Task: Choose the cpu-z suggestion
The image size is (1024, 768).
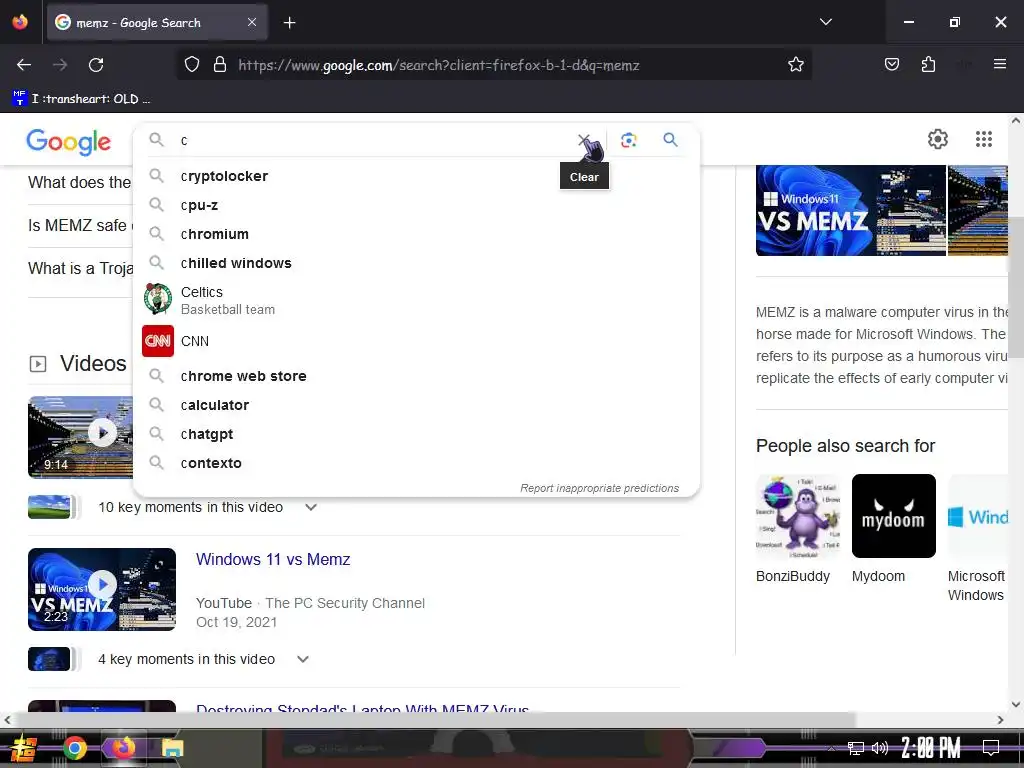Action: click(x=415, y=205)
